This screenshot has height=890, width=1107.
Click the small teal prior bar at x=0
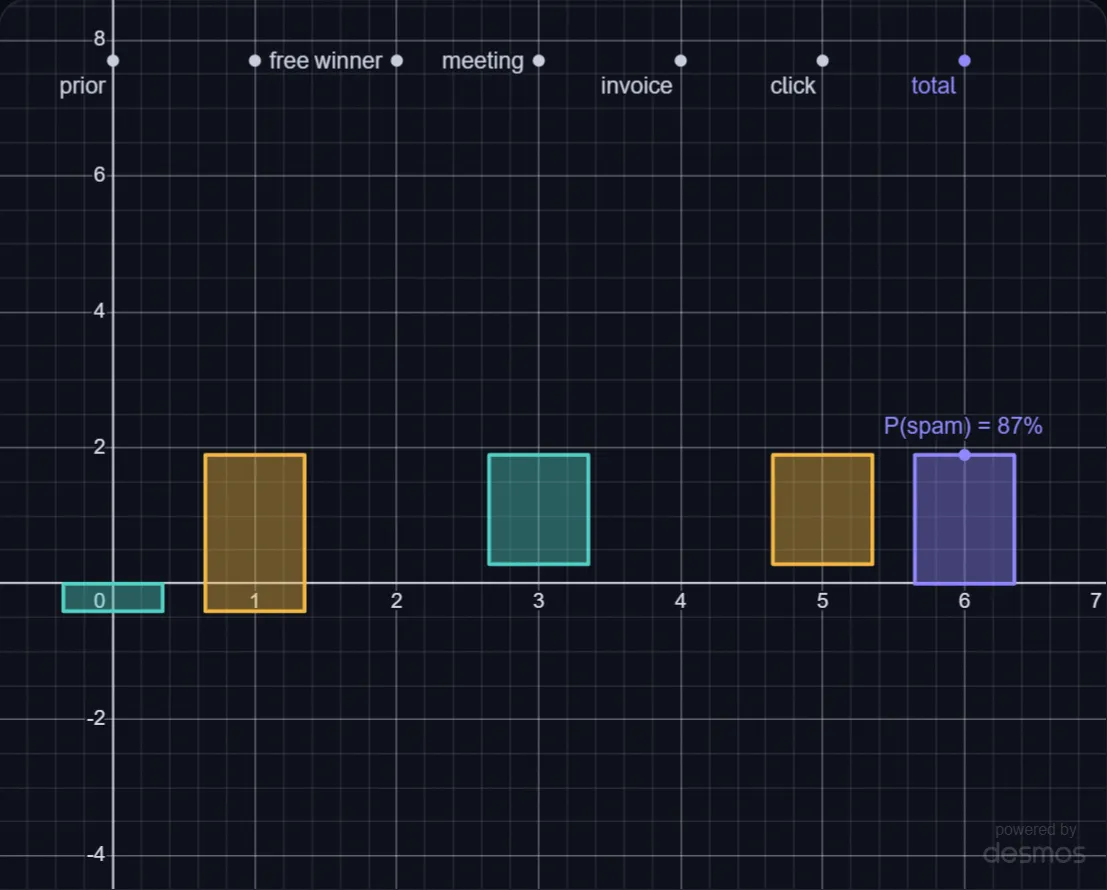113,597
